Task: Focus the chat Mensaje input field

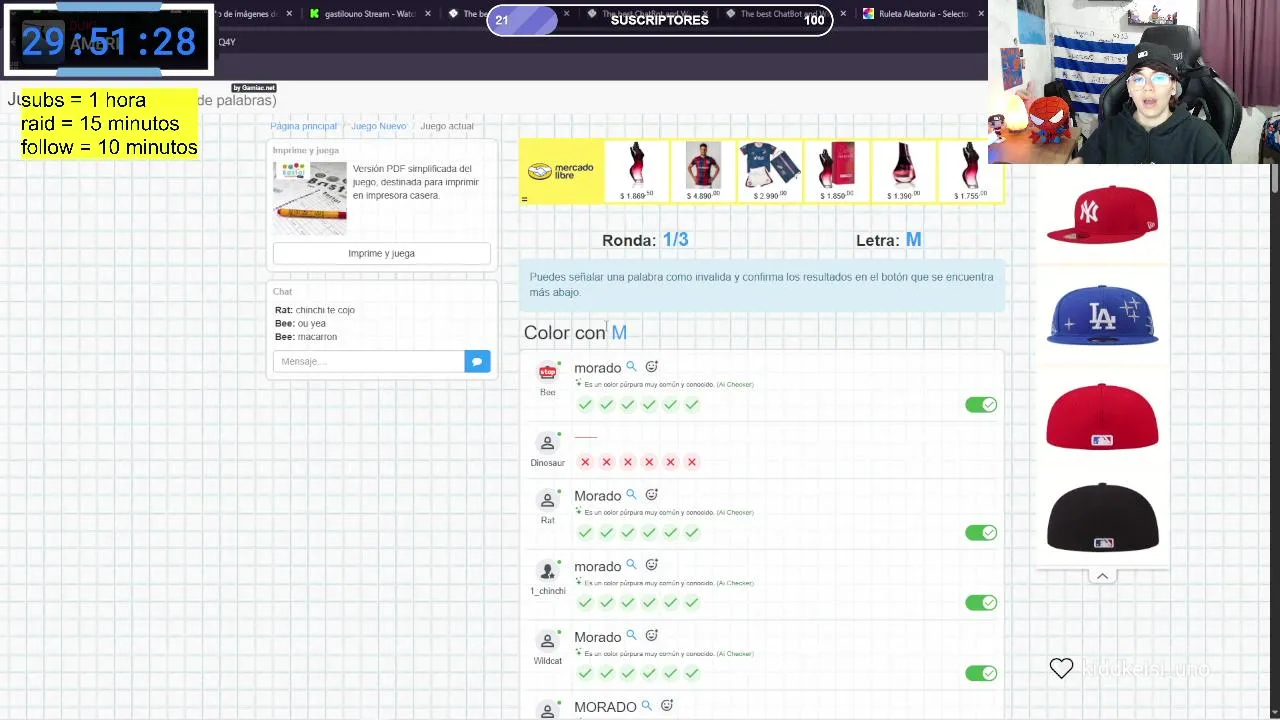Action: [x=369, y=361]
